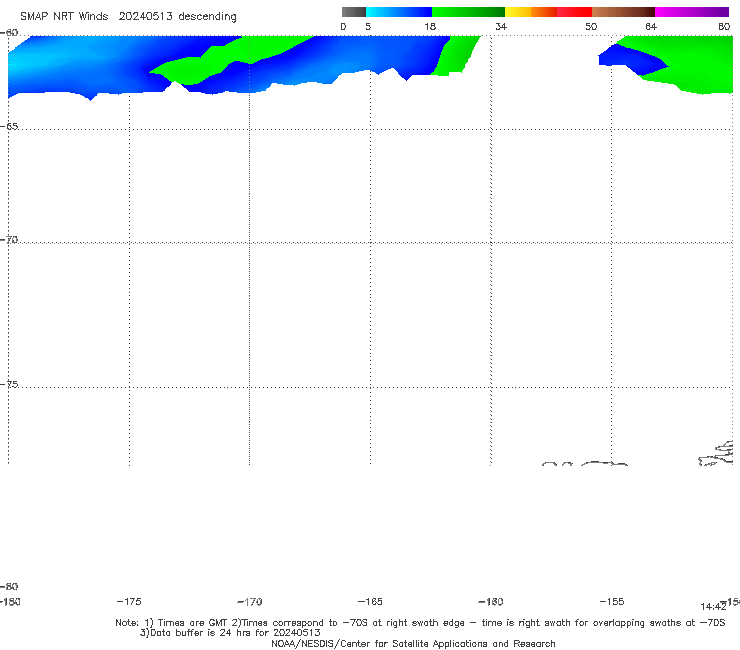Click the blue wind patch near -155 longitude
The height and width of the screenshot is (650, 740).
(x=632, y=59)
